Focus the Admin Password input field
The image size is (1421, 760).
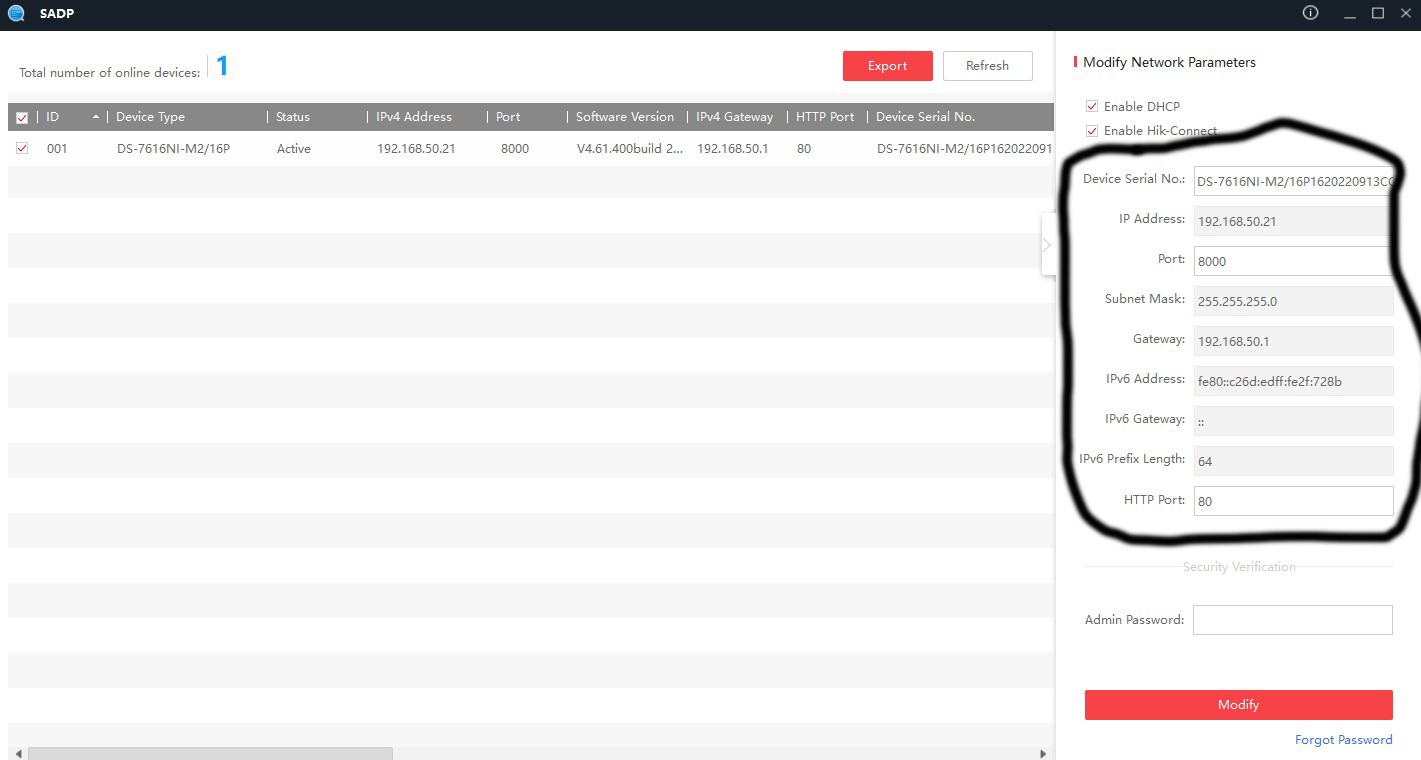tap(1292, 620)
